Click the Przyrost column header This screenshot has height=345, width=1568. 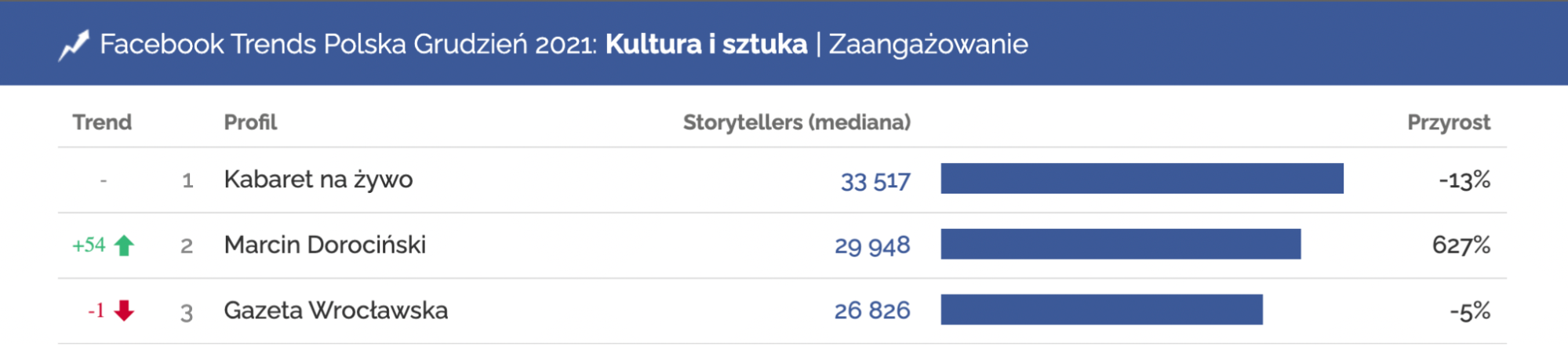1448,122
